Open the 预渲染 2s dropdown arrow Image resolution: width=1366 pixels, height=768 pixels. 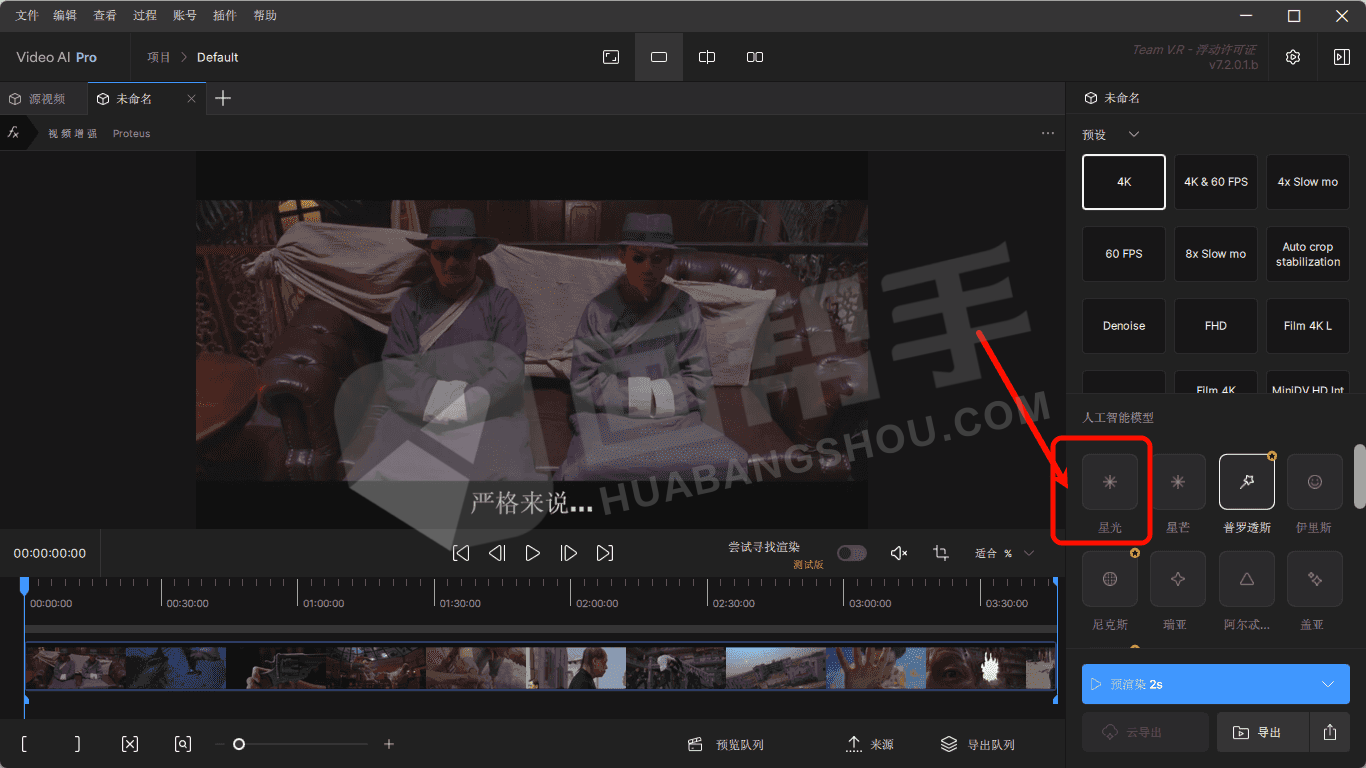pos(1328,684)
